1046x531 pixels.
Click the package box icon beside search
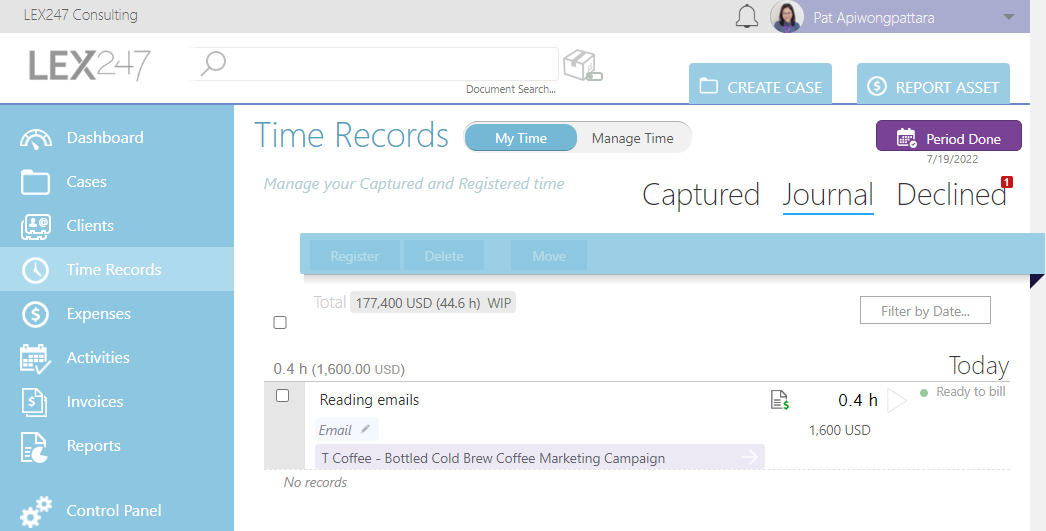click(582, 66)
